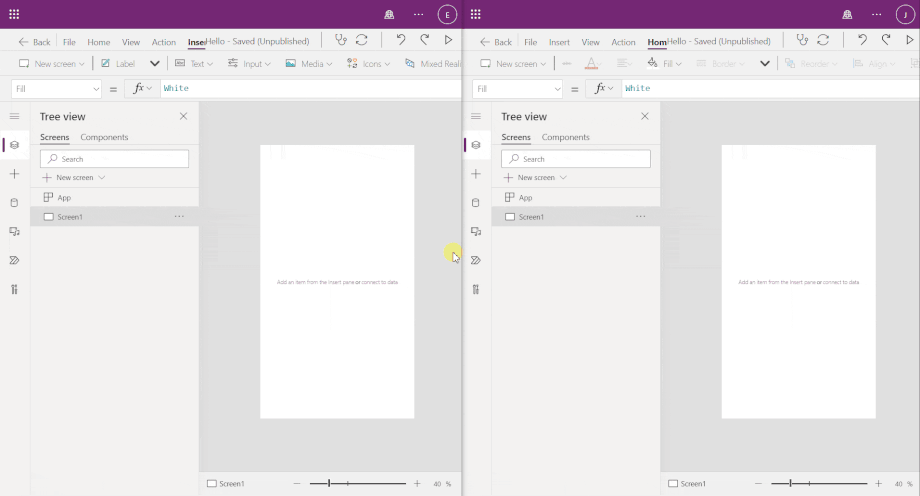Open account avatar 'E' in the left window

447,14
